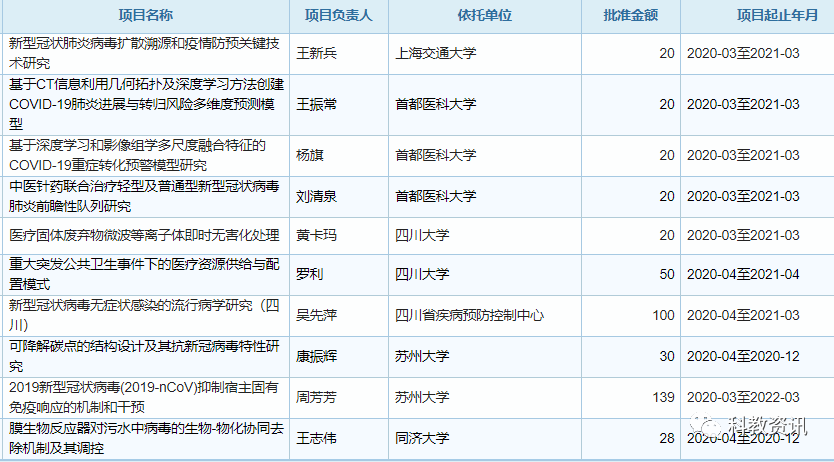Click project leader 周芳芳
This screenshot has height=462, width=834.
[317, 397]
